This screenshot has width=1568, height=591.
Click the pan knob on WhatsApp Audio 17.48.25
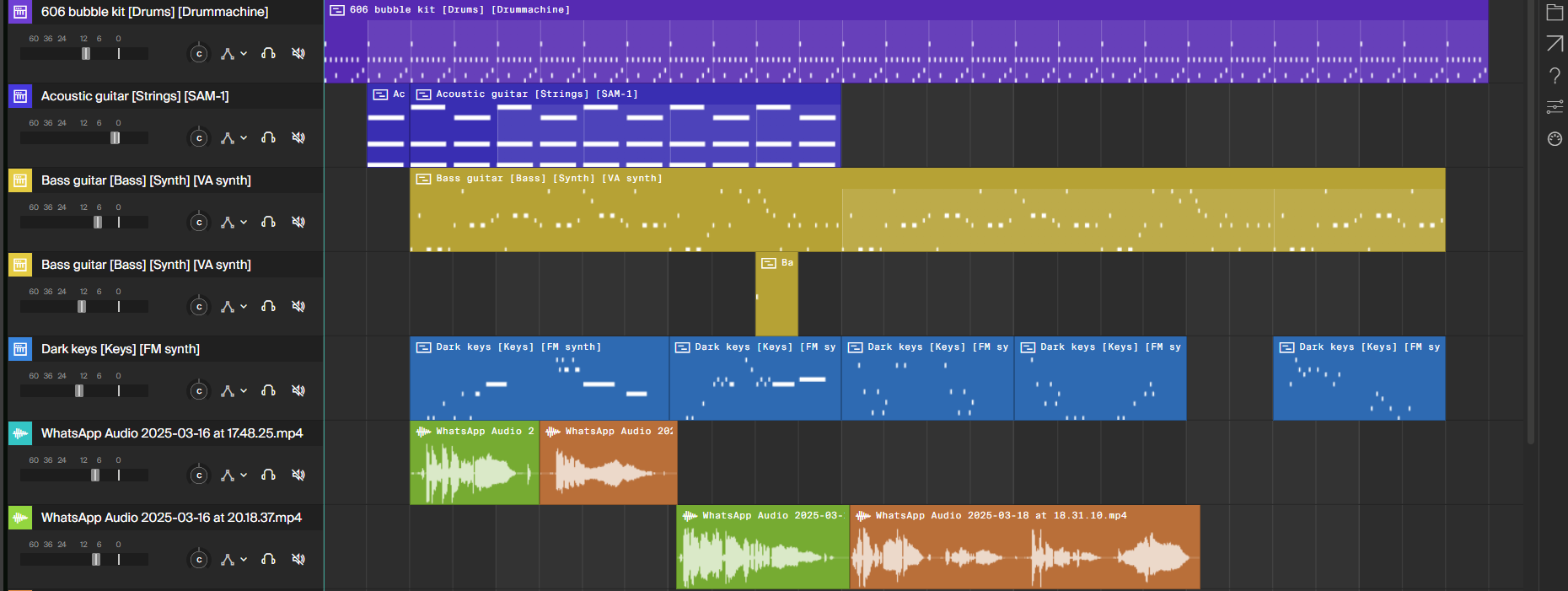pos(199,475)
